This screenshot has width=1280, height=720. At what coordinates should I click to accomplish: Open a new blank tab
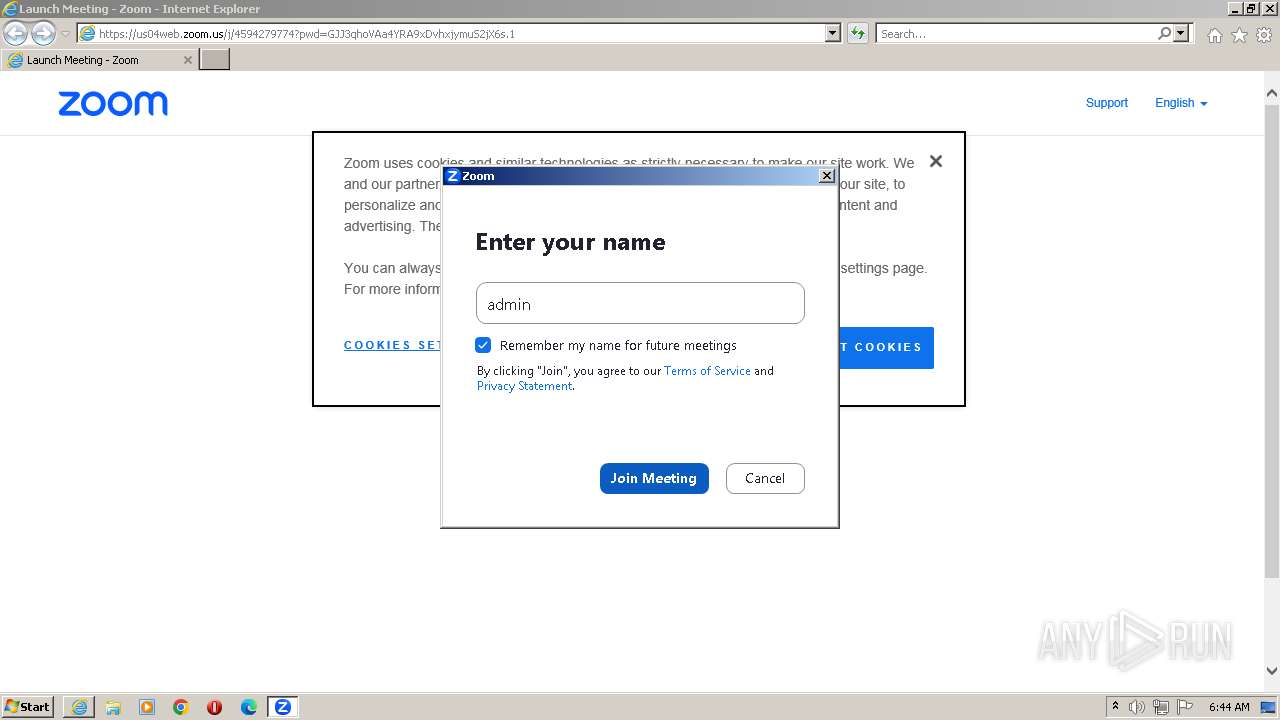pos(215,60)
